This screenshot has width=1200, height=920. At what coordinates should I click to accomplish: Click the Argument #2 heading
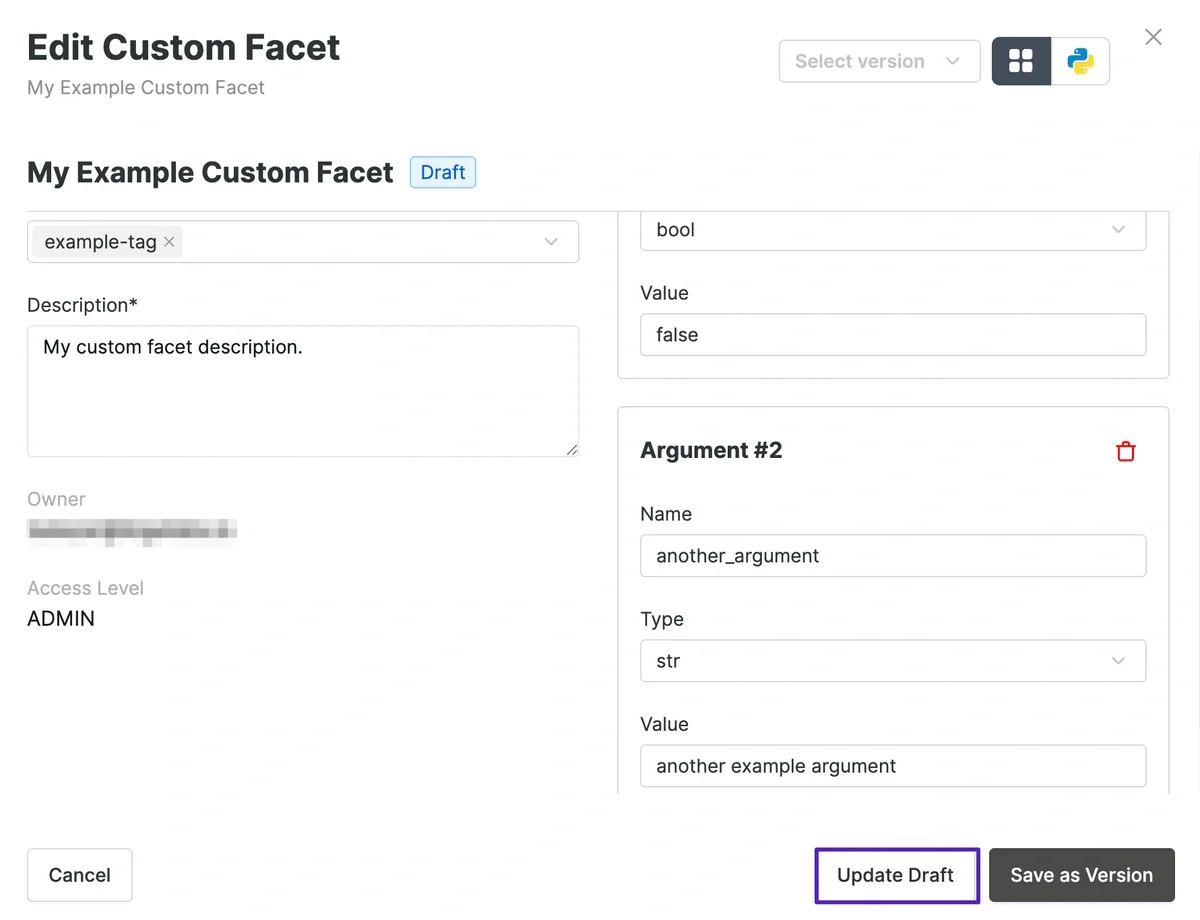(711, 450)
